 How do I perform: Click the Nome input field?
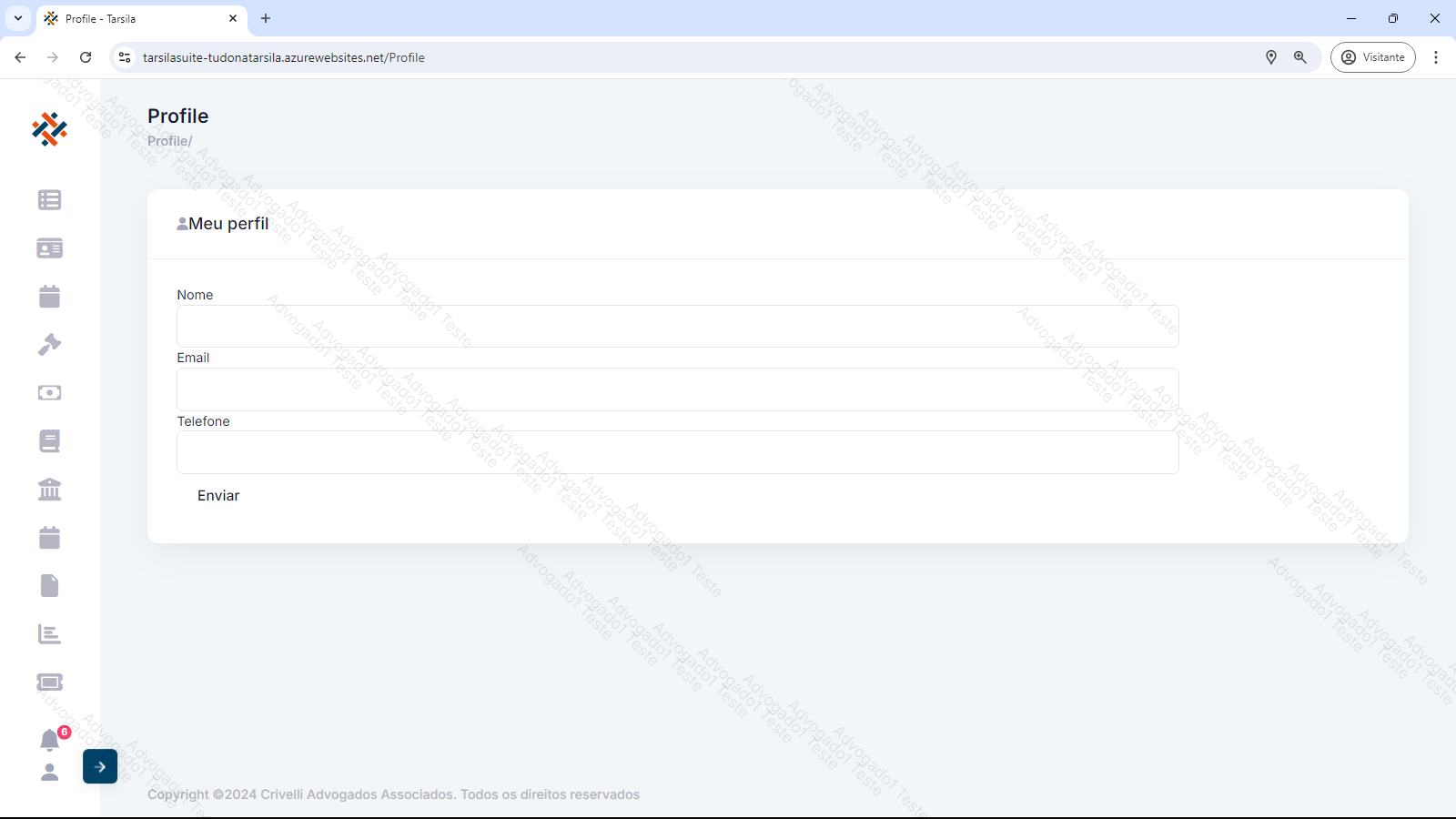point(677,326)
